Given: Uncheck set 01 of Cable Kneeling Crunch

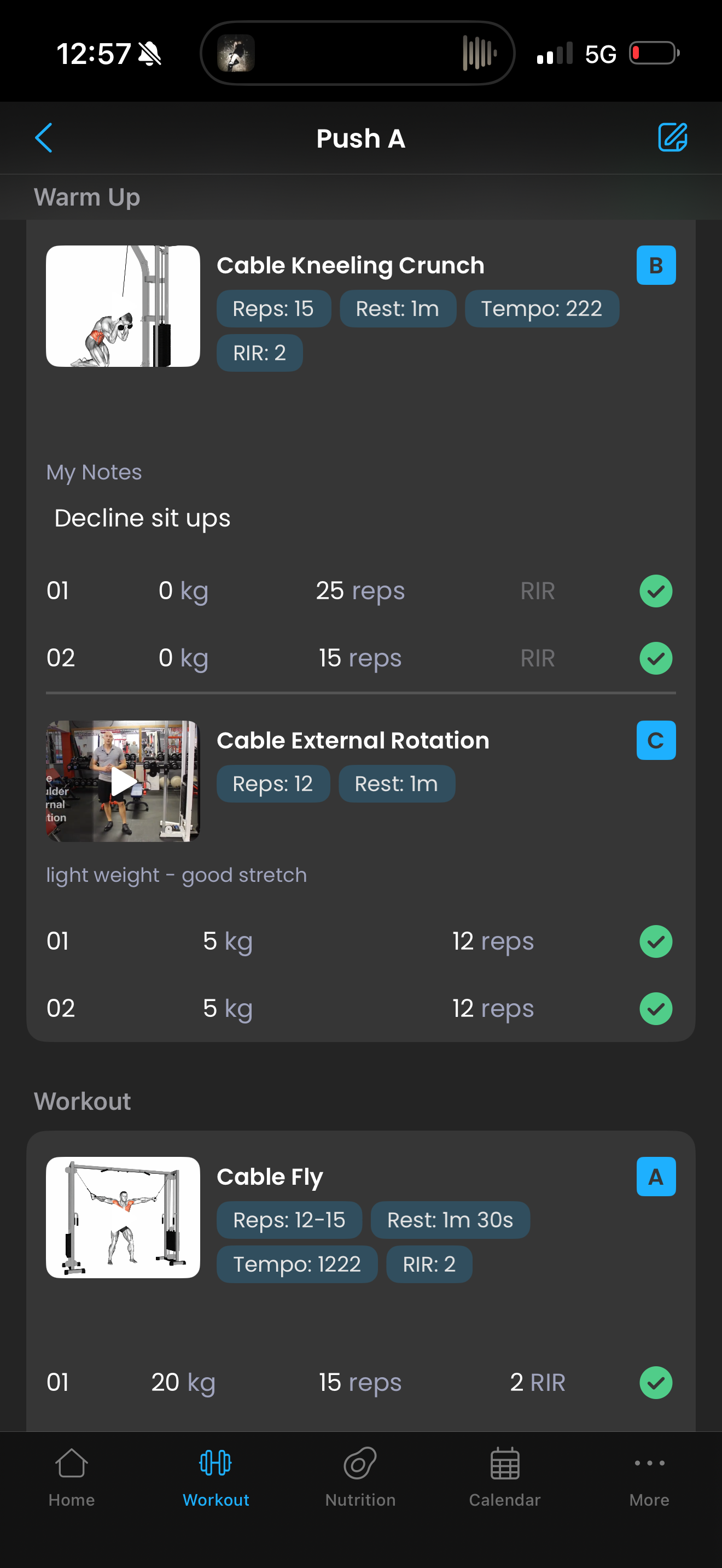Looking at the screenshot, I should [656, 591].
